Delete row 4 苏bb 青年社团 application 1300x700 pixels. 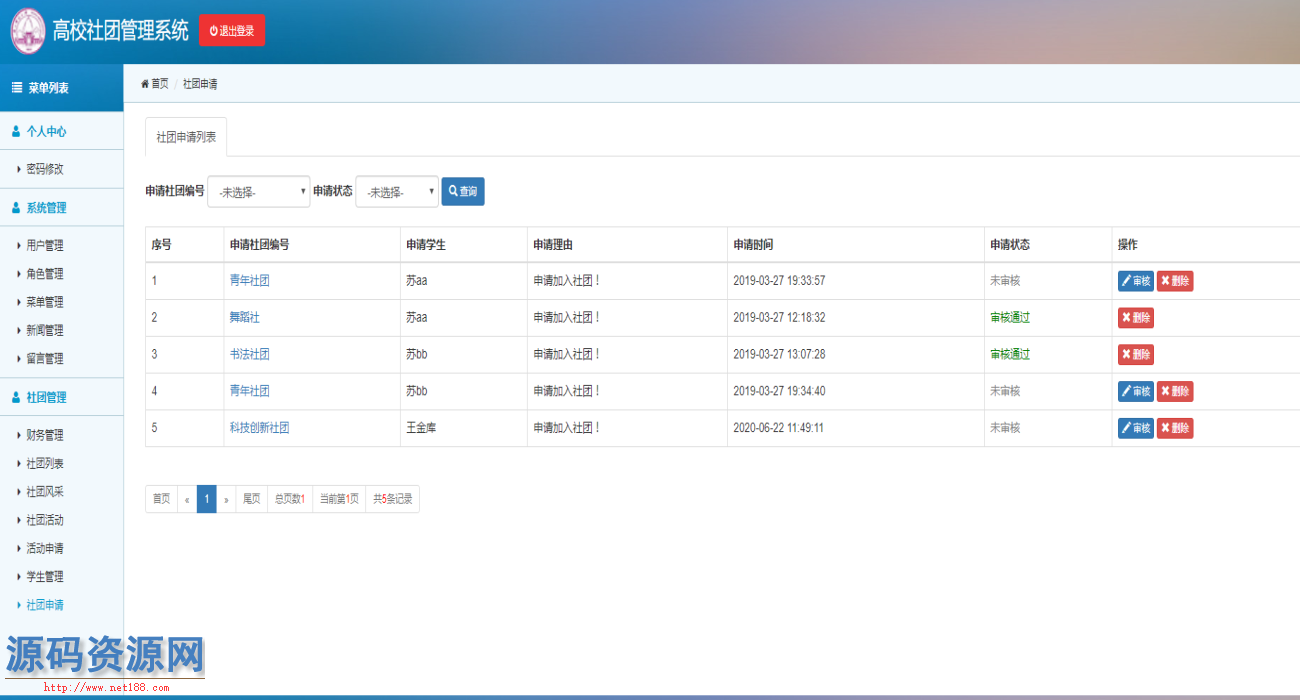[x=1175, y=391]
